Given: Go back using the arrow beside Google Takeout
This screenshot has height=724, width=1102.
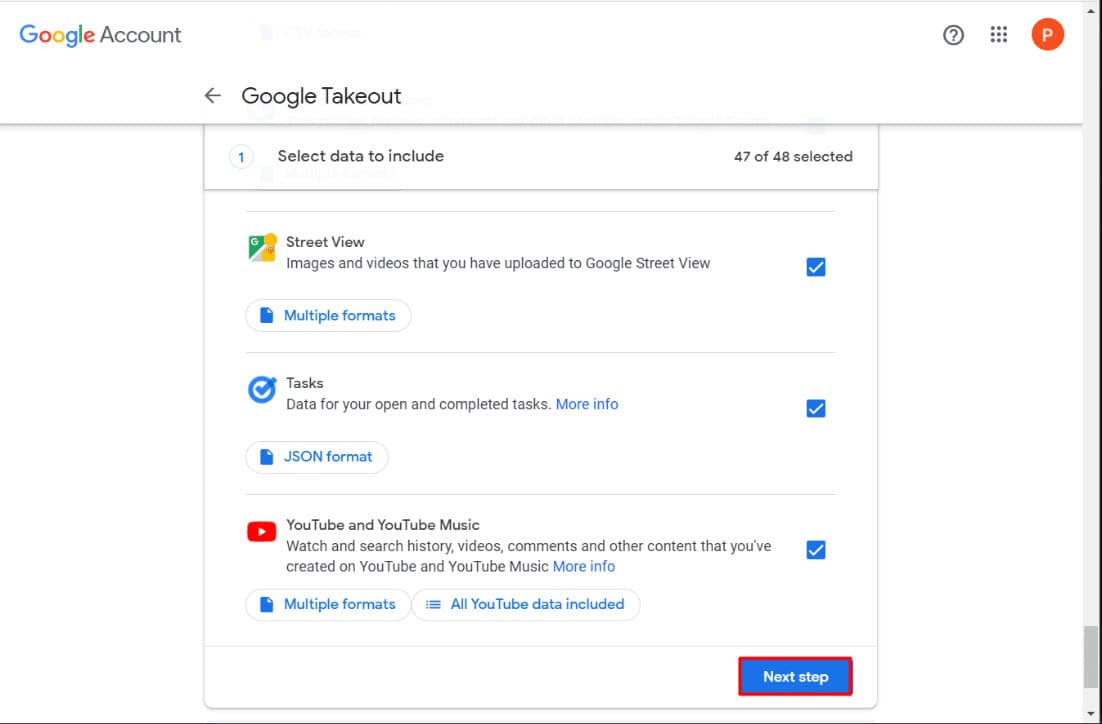Looking at the screenshot, I should 212,96.
